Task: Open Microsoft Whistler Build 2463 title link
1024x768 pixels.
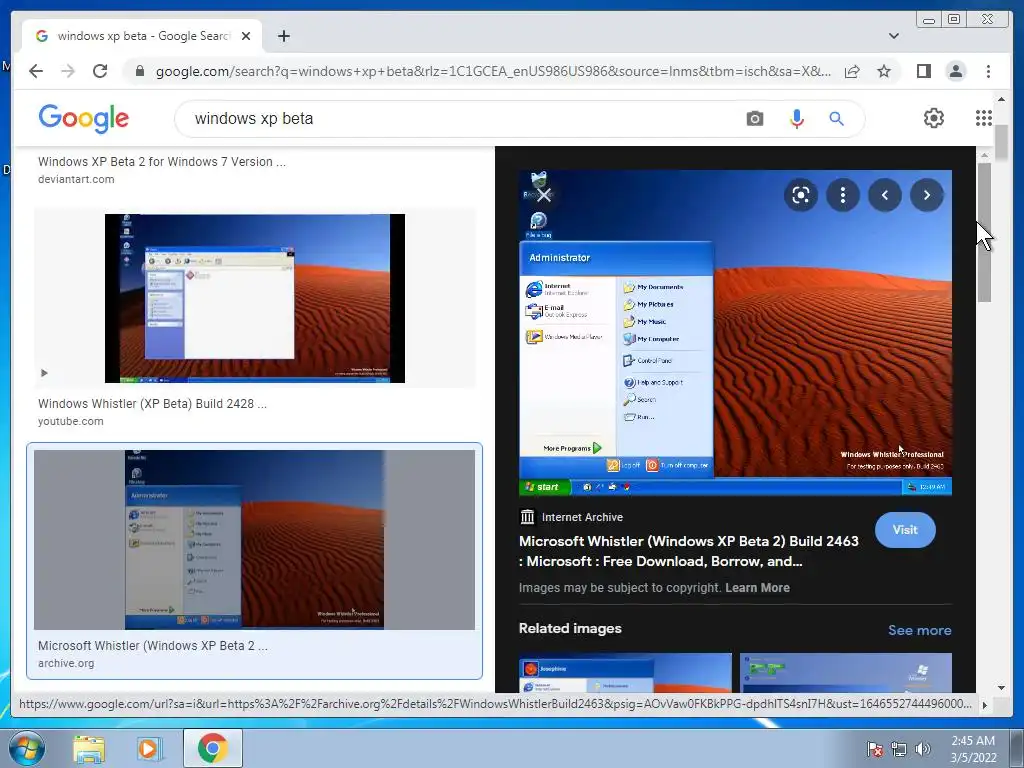Action: [689, 551]
